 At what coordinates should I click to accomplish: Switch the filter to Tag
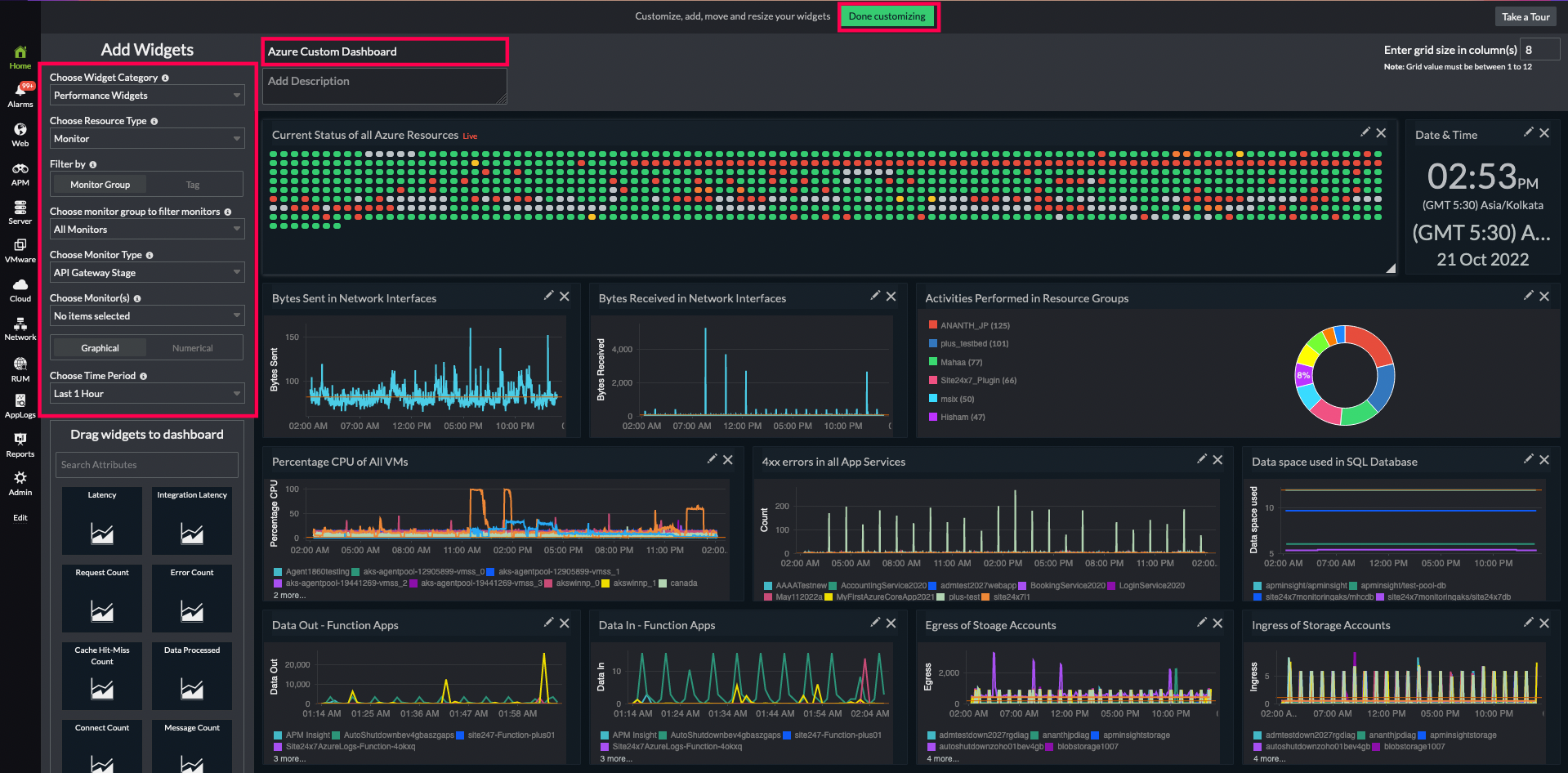pos(193,184)
